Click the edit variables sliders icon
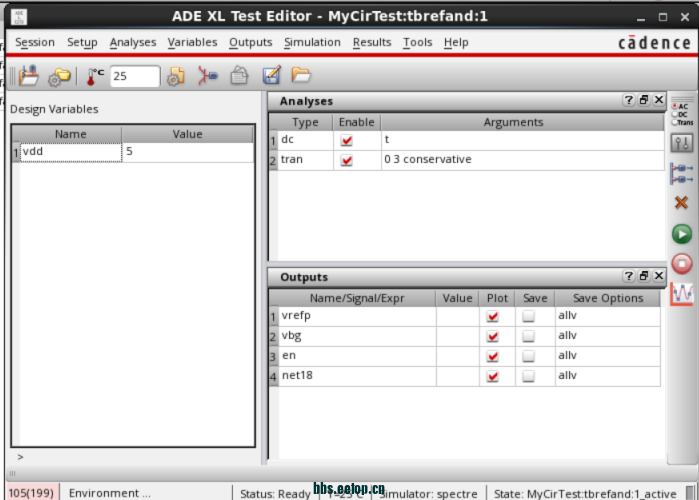Screen dimensions: 699x500 click(682, 143)
